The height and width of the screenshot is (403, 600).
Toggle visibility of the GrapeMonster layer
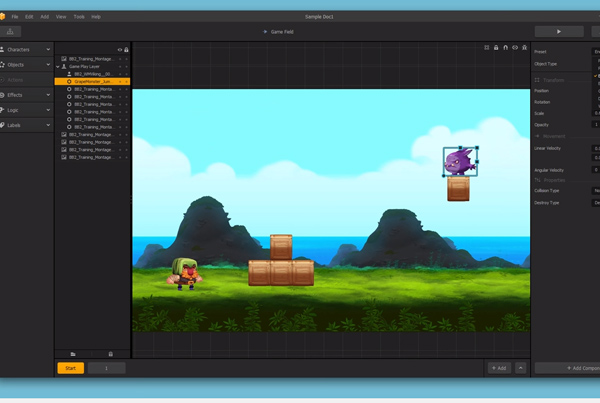point(119,81)
